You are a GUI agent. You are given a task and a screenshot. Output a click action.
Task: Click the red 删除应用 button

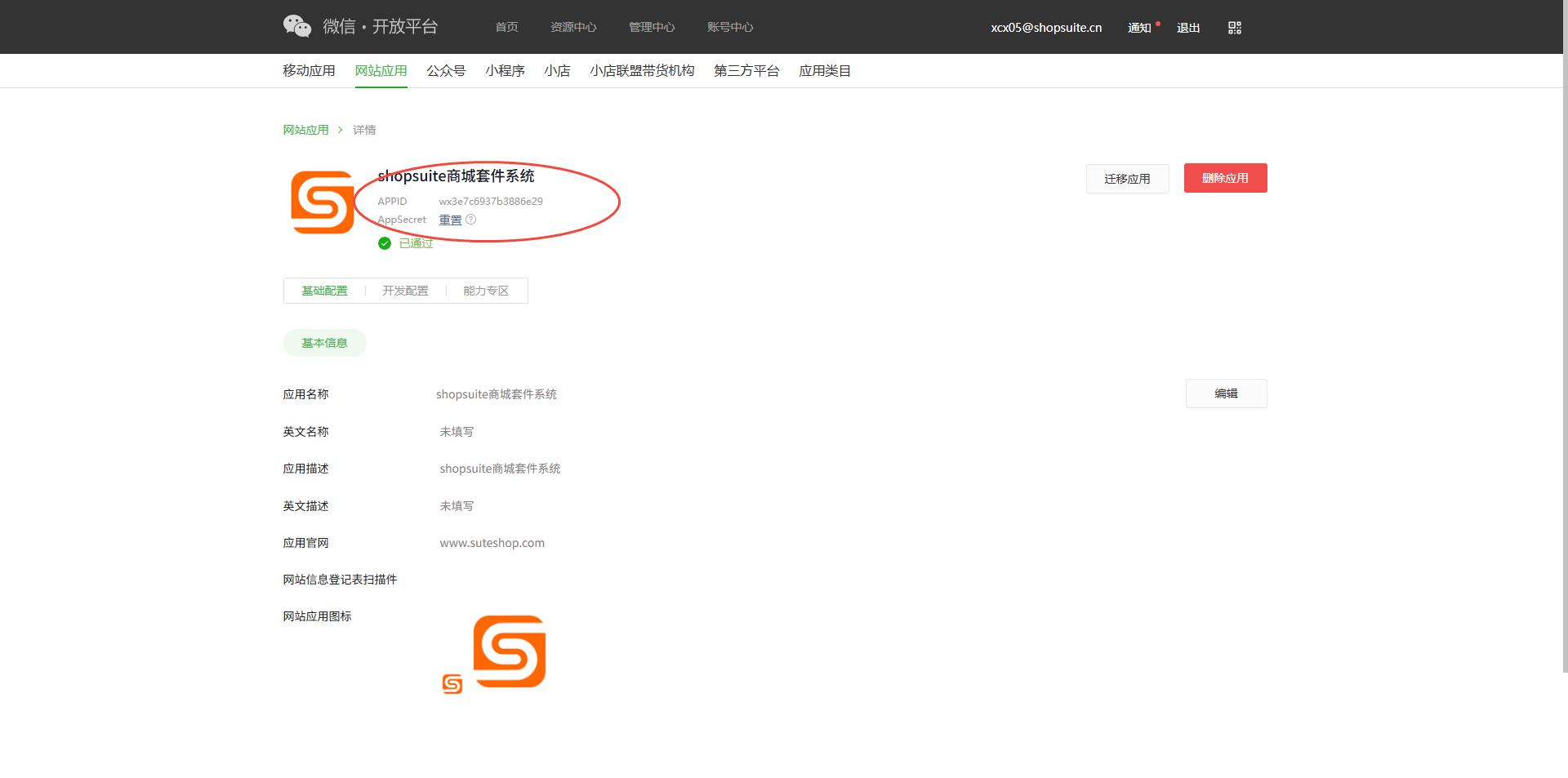pos(1225,178)
